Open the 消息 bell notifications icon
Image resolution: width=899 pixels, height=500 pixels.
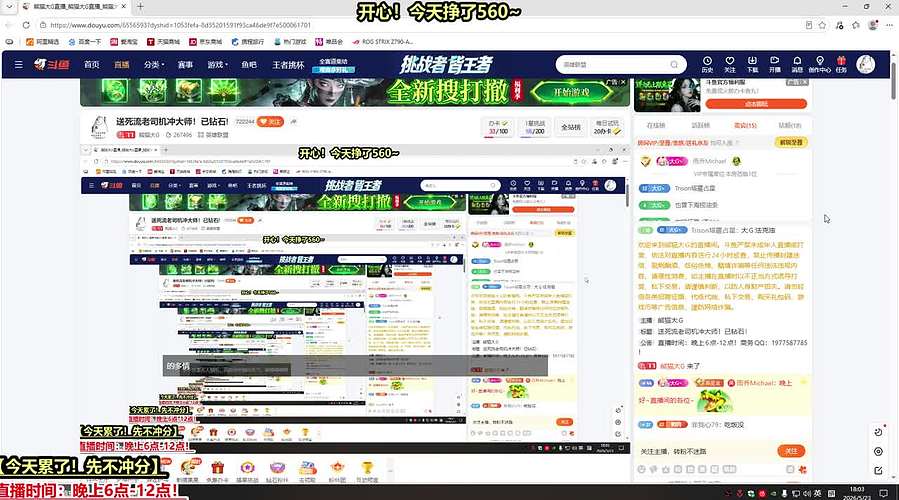(x=797, y=64)
